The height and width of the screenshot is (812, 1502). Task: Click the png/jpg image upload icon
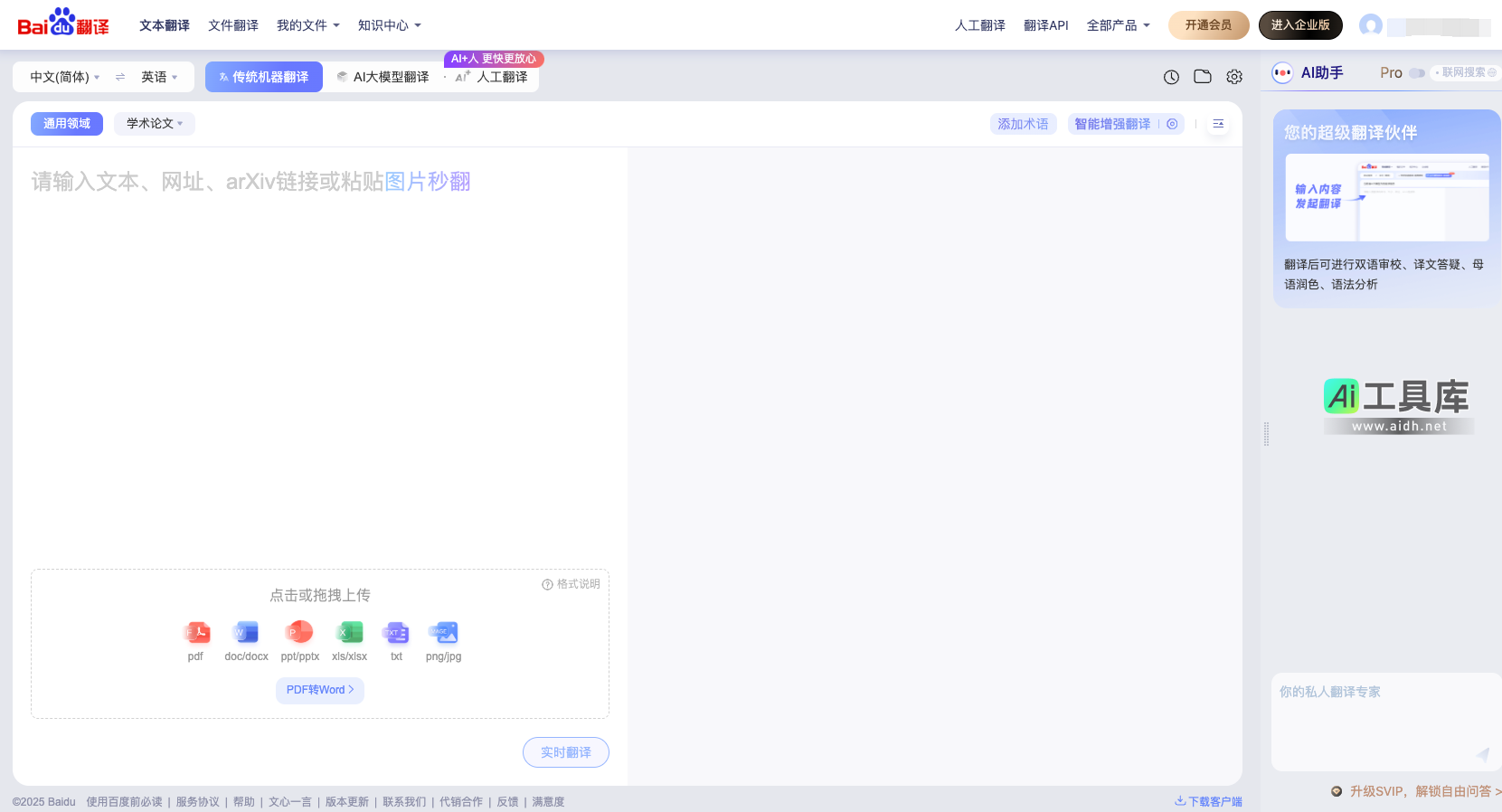[443, 633]
